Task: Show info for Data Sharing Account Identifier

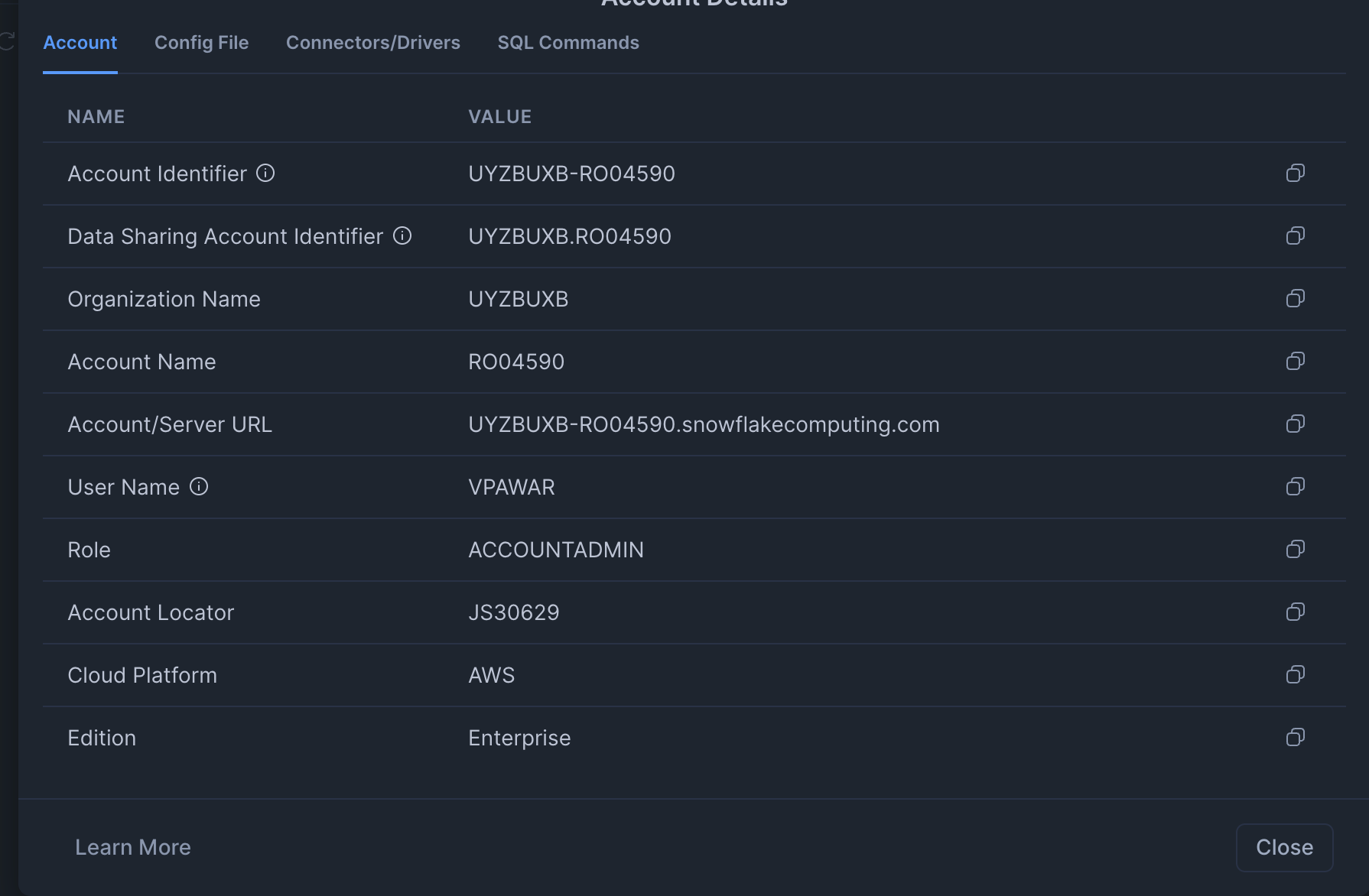Action: click(402, 236)
